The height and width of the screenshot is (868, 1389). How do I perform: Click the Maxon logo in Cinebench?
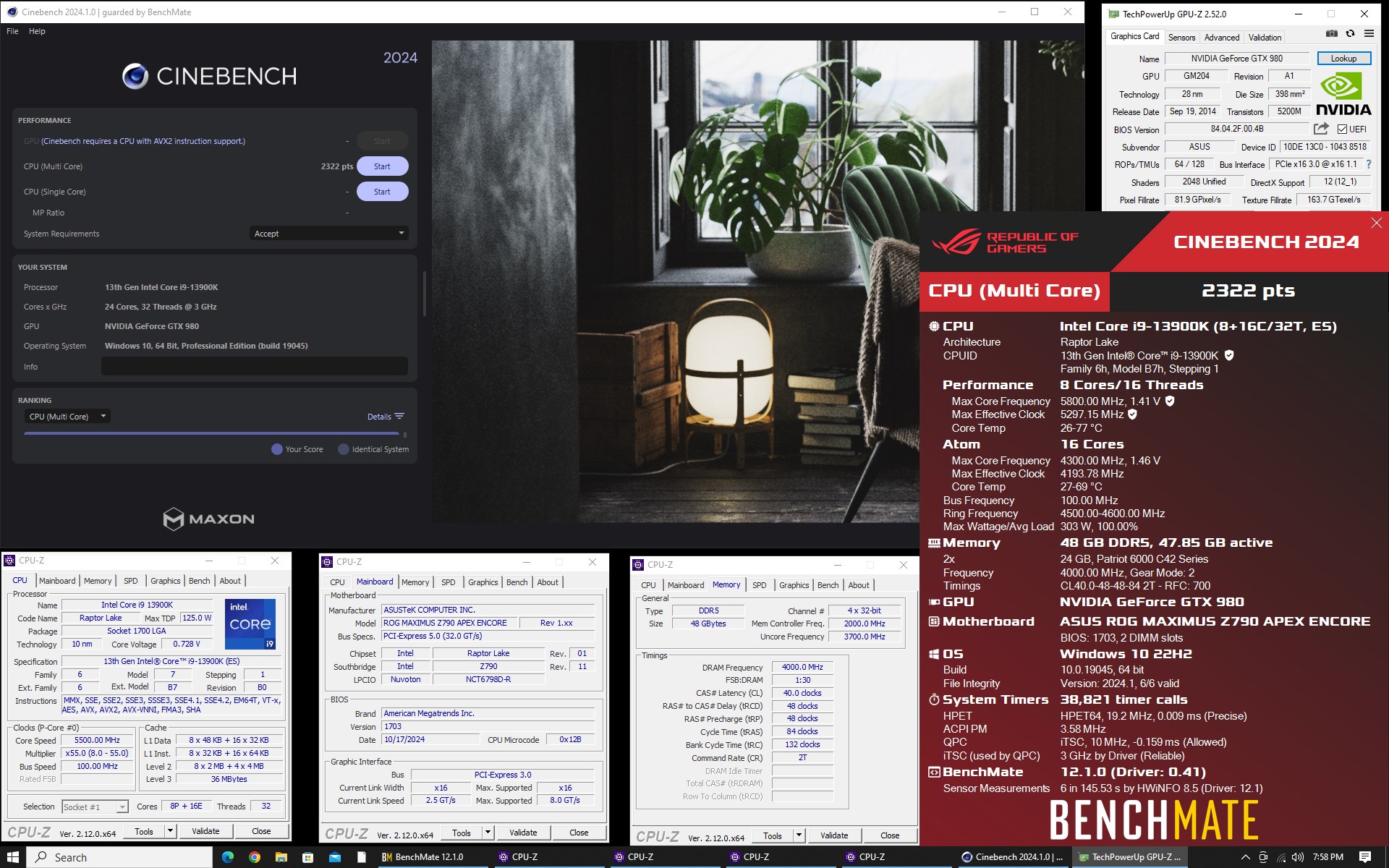[209, 519]
